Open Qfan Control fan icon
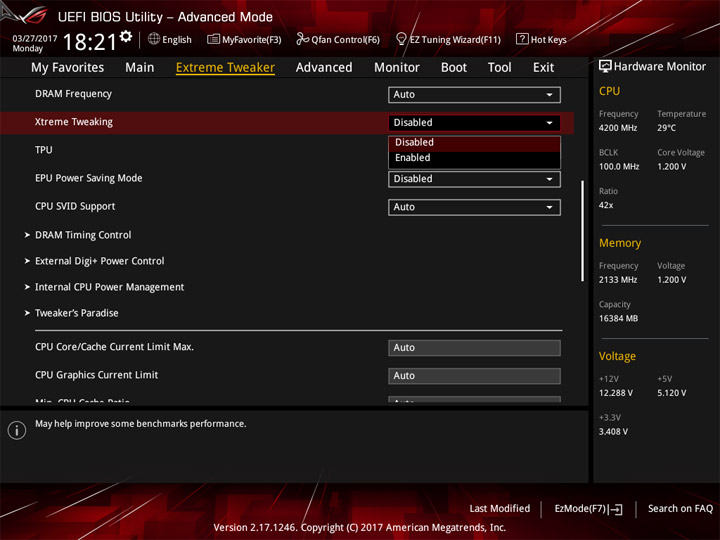Viewport: 720px width, 540px height. [x=302, y=39]
